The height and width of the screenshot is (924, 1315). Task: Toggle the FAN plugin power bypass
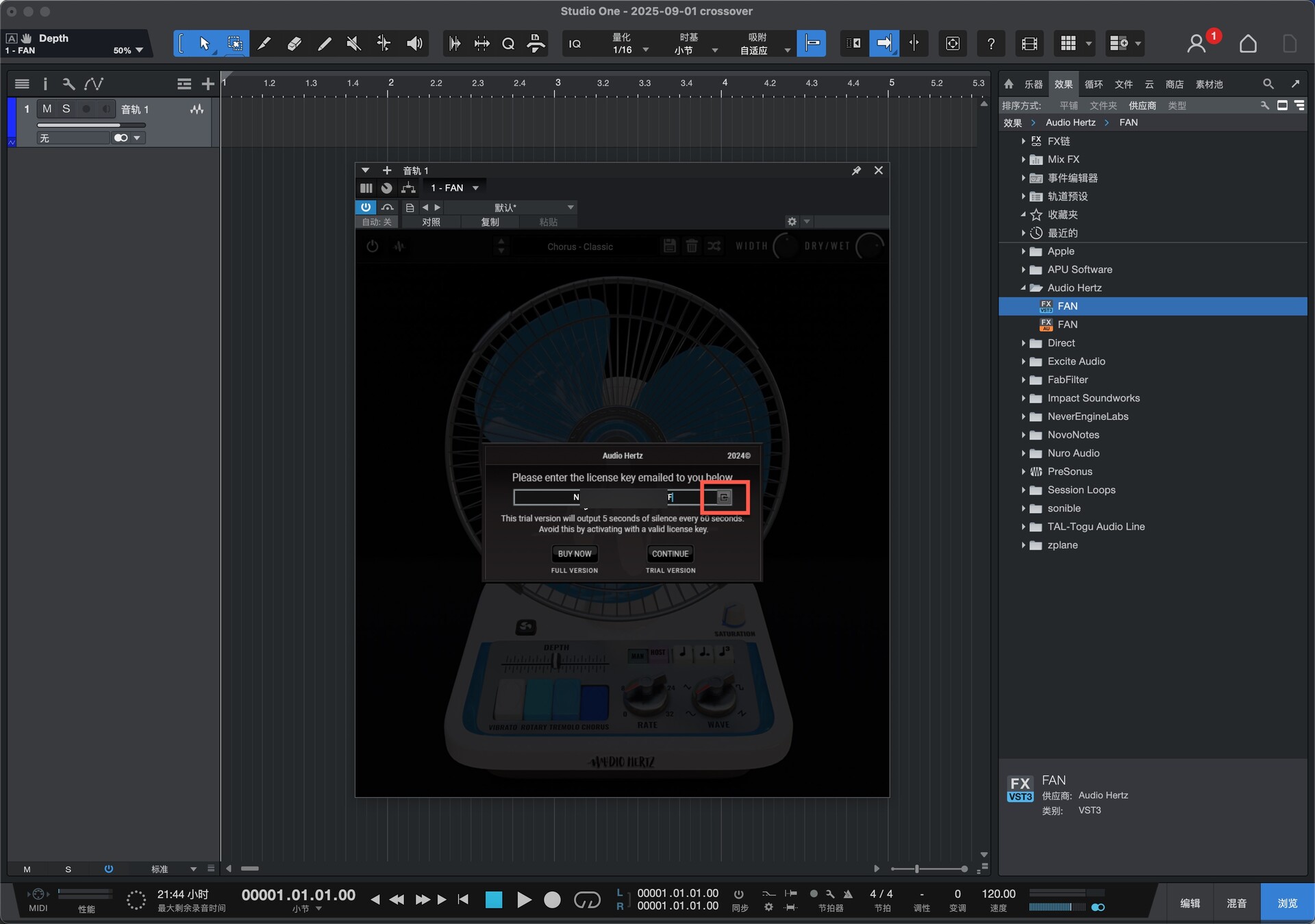366,207
